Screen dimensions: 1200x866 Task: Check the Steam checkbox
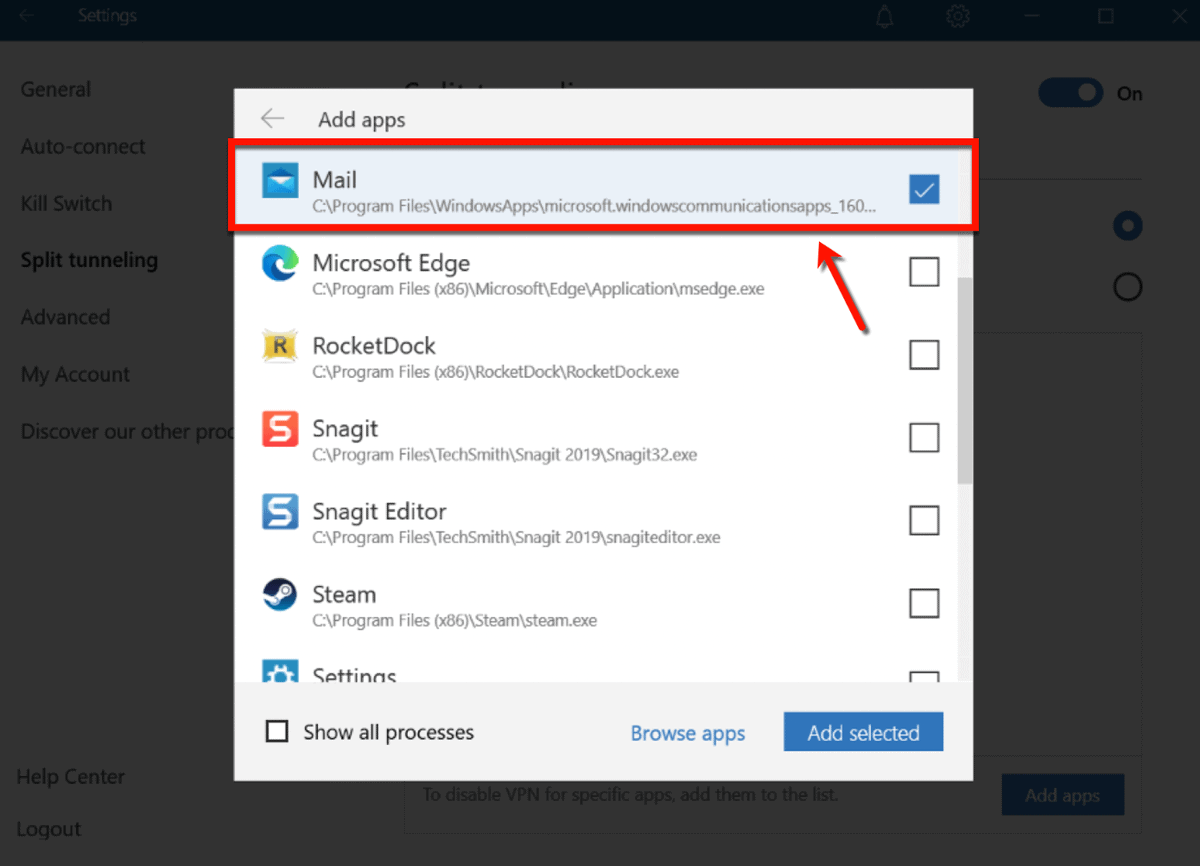[x=923, y=603]
